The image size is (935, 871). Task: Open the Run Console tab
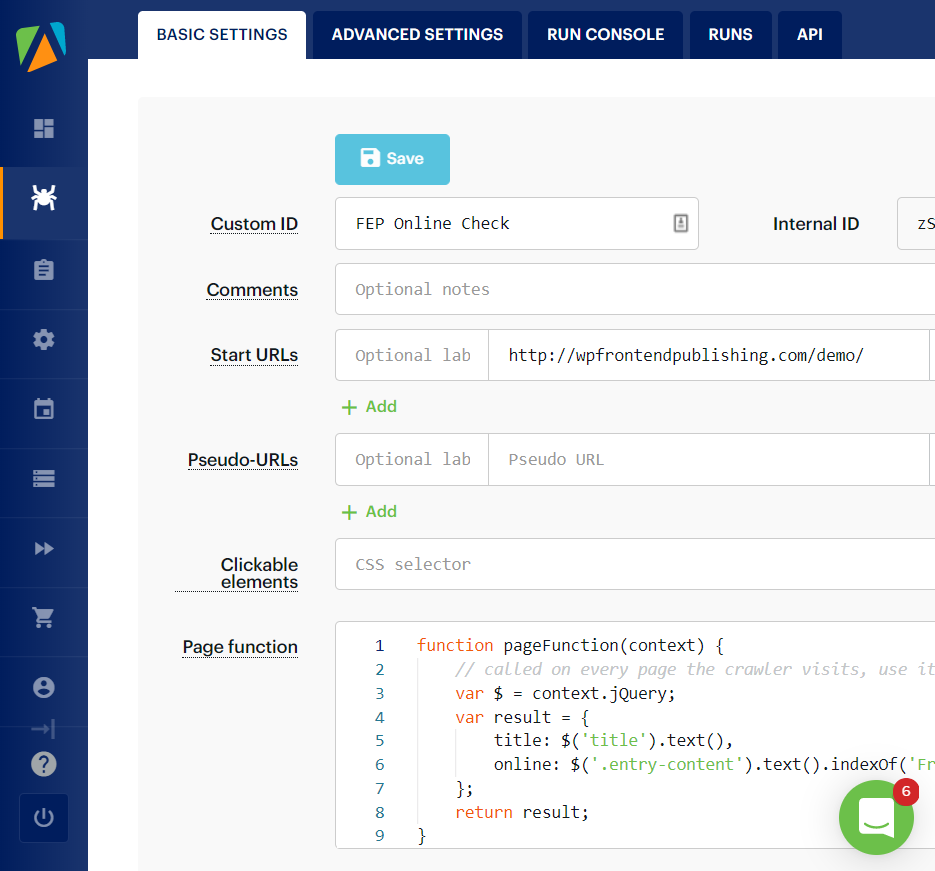[605, 35]
